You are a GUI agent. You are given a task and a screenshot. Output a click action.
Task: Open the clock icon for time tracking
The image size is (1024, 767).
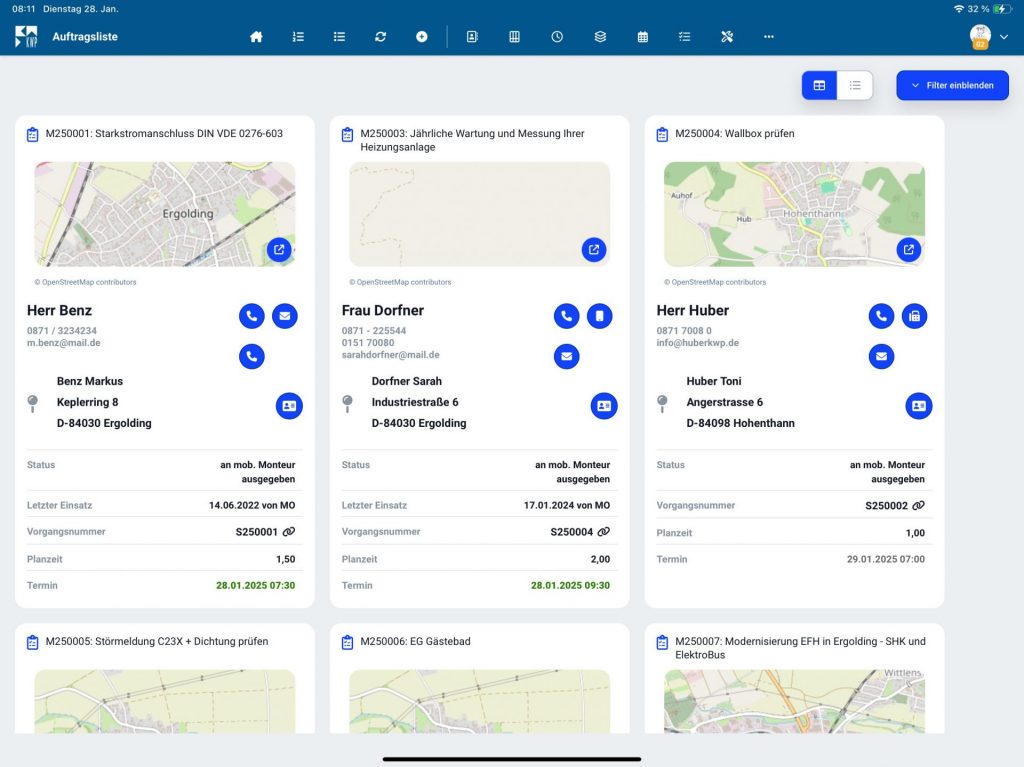point(557,37)
